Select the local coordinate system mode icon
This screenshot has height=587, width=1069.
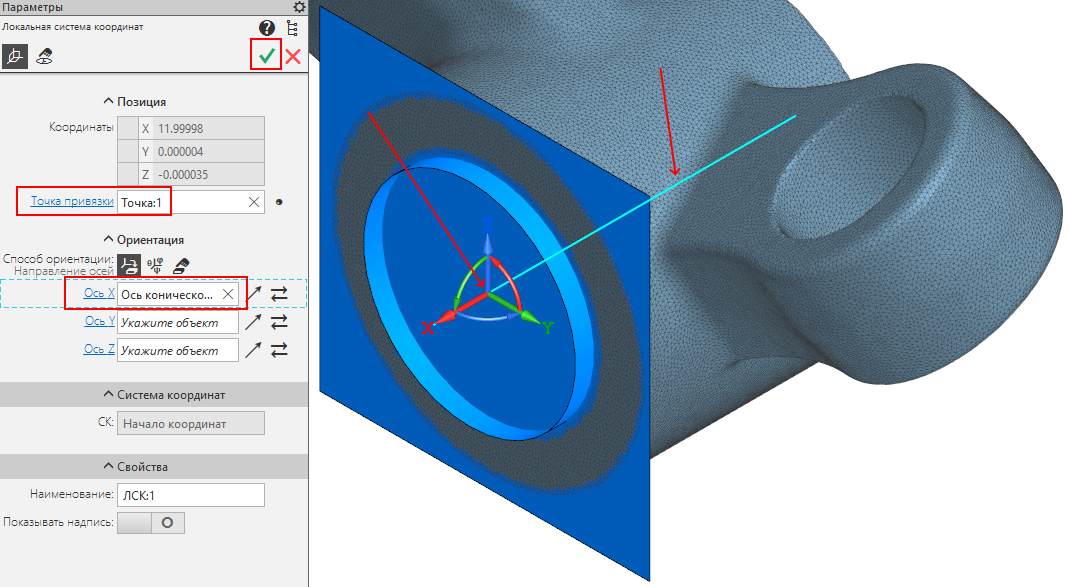pos(14,56)
